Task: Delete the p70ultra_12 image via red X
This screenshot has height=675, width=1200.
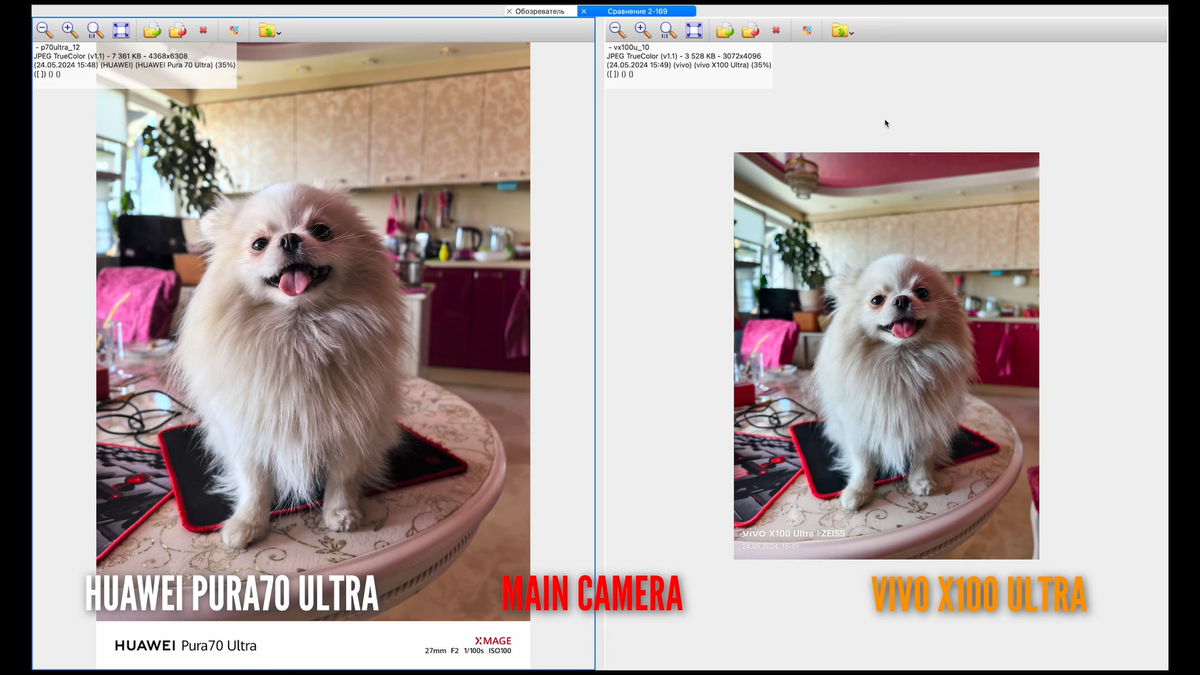Action: pyautogui.click(x=203, y=31)
